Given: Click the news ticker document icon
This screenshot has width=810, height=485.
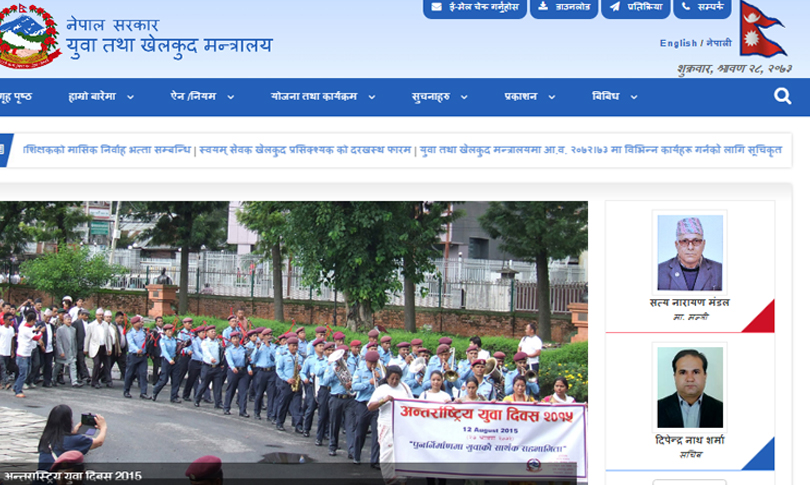Looking at the screenshot, I should 2,150.
